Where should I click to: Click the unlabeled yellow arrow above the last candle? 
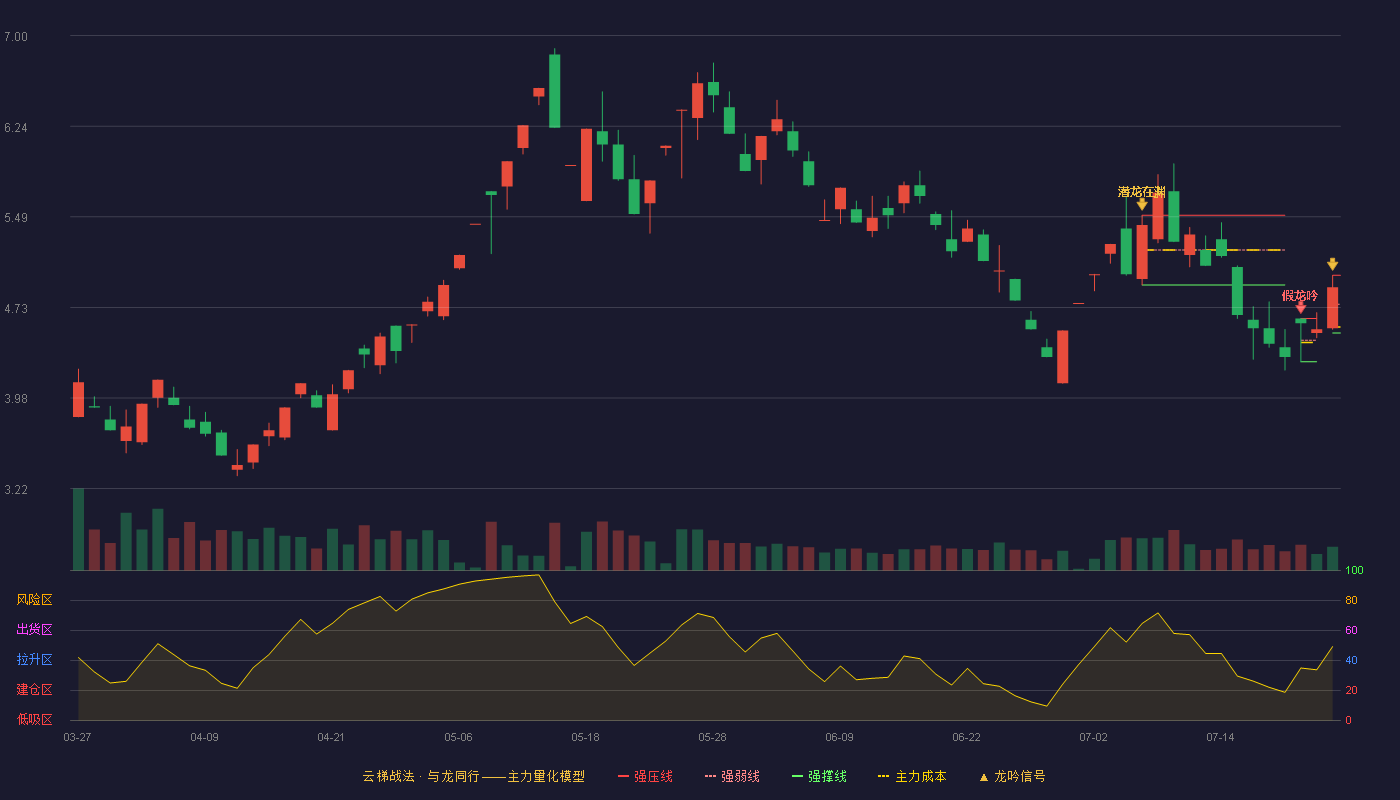[x=1332, y=264]
